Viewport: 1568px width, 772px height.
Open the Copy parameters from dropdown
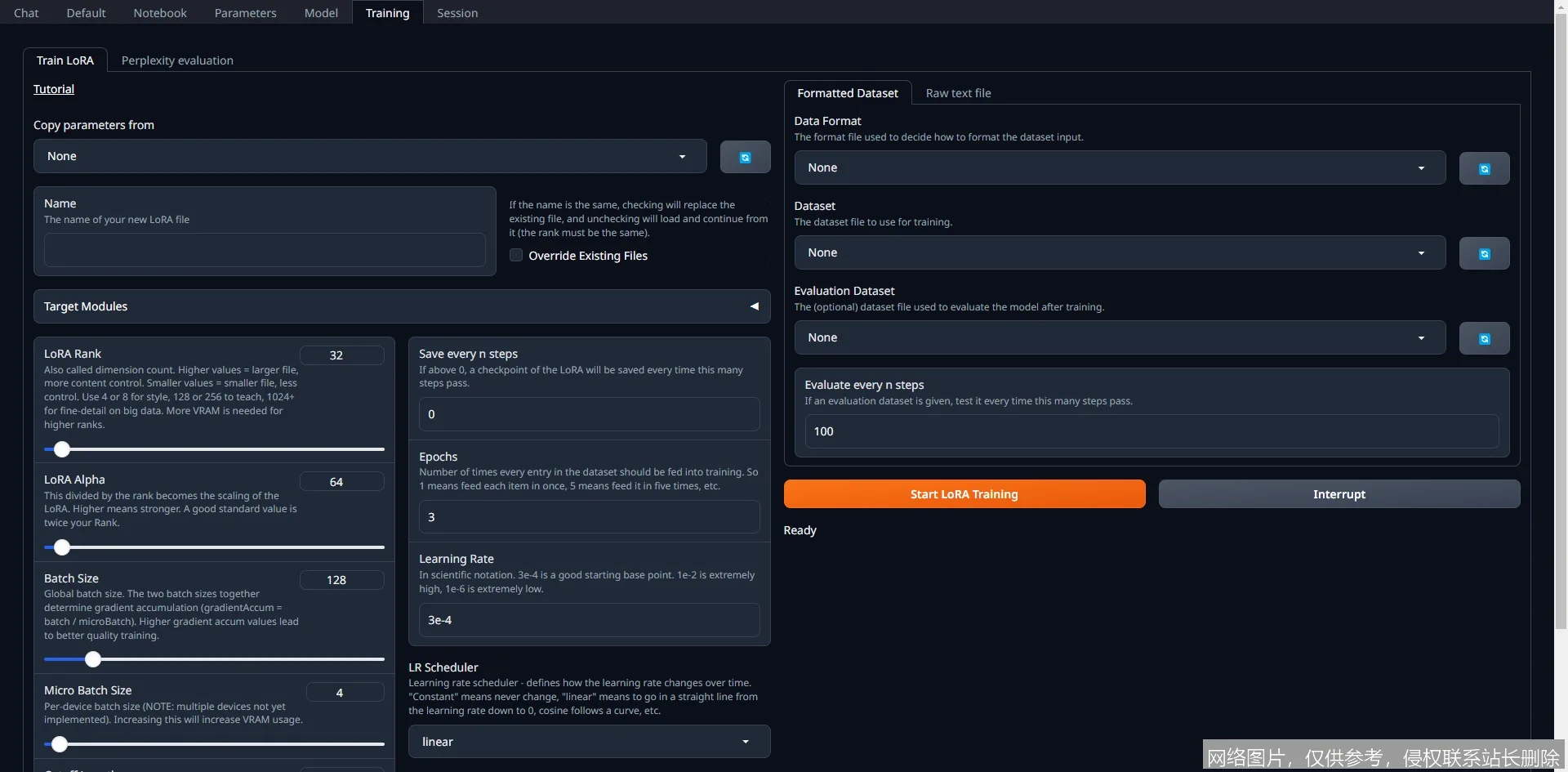[369, 156]
